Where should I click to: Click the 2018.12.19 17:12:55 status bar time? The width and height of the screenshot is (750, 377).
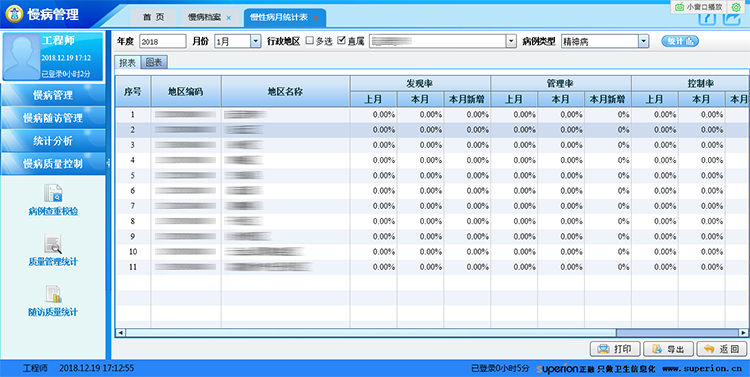tap(97, 368)
